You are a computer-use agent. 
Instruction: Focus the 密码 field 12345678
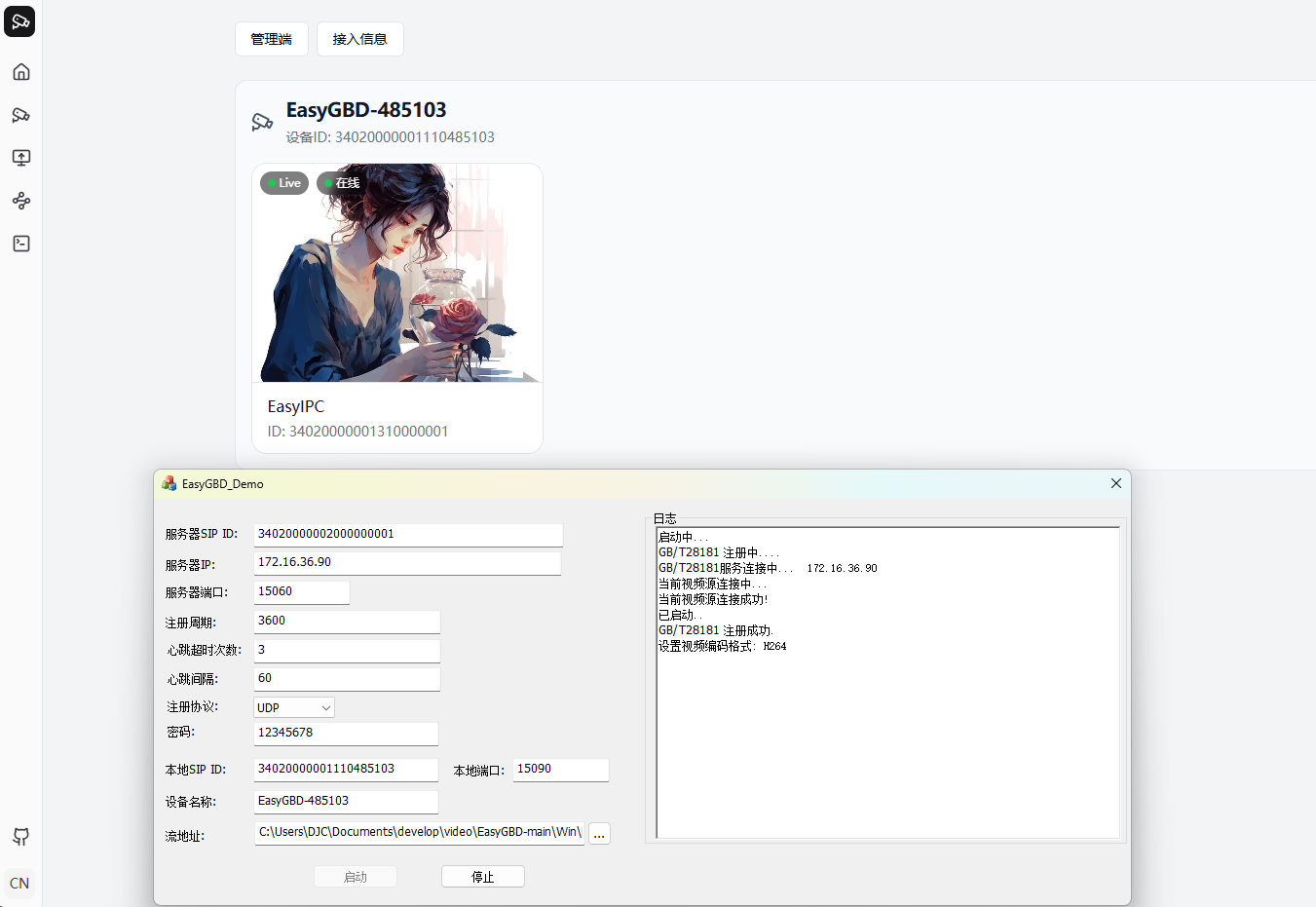346,734
